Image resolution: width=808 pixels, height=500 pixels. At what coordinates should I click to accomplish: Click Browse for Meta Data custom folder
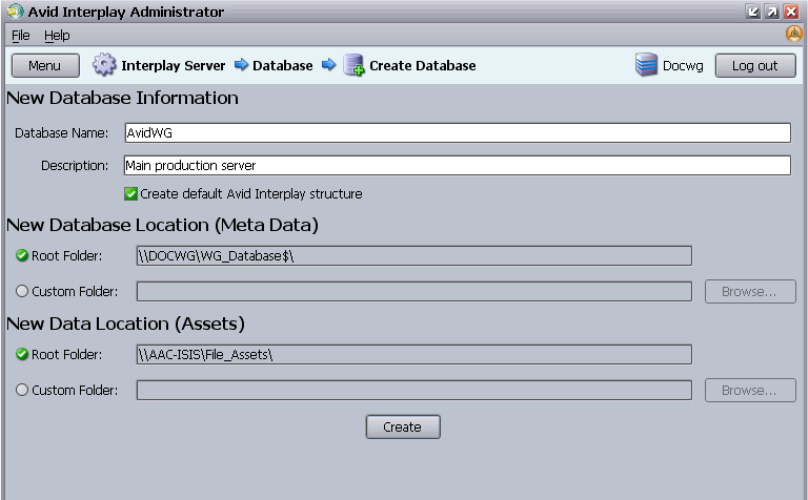click(x=750, y=292)
